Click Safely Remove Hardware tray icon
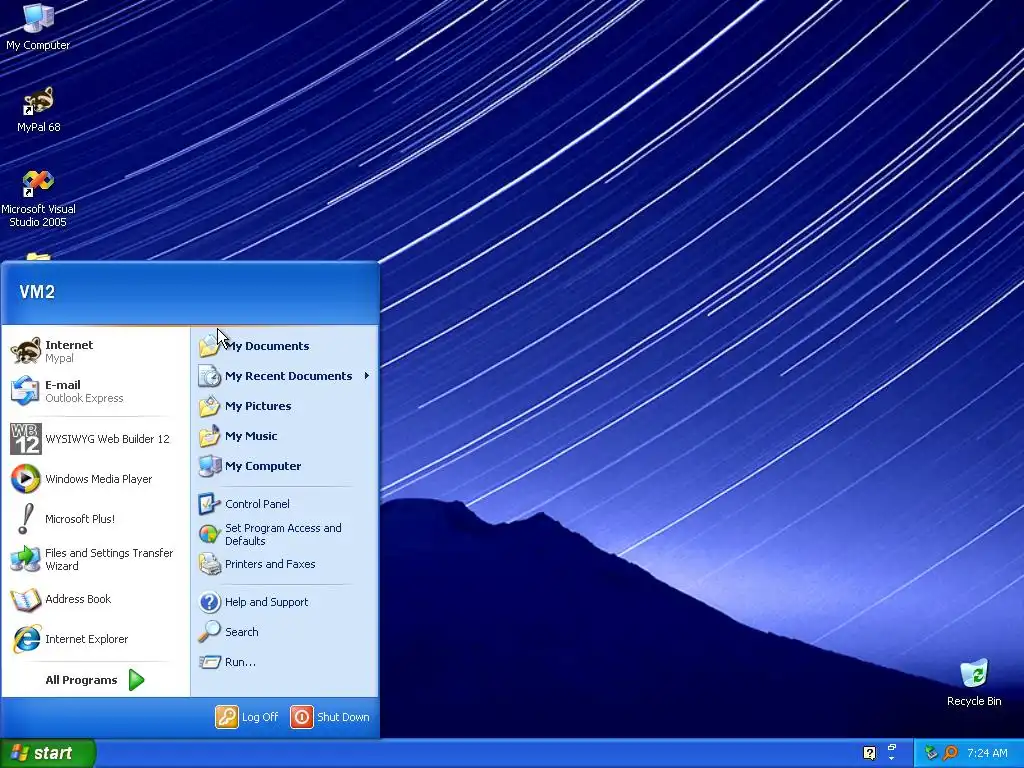This screenshot has height=768, width=1024. 931,753
